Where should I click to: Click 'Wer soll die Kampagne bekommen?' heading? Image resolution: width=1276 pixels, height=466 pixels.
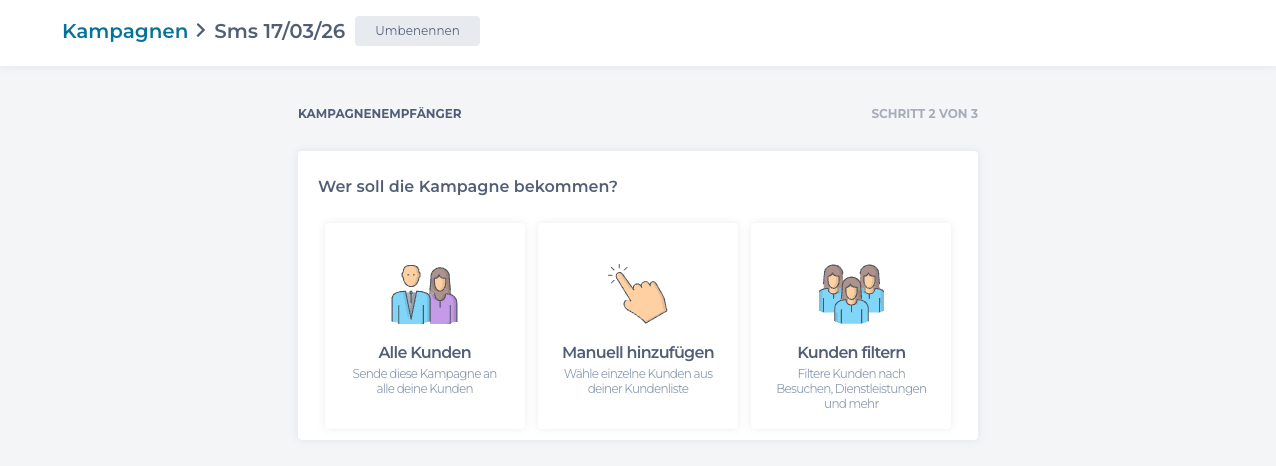[x=467, y=186]
